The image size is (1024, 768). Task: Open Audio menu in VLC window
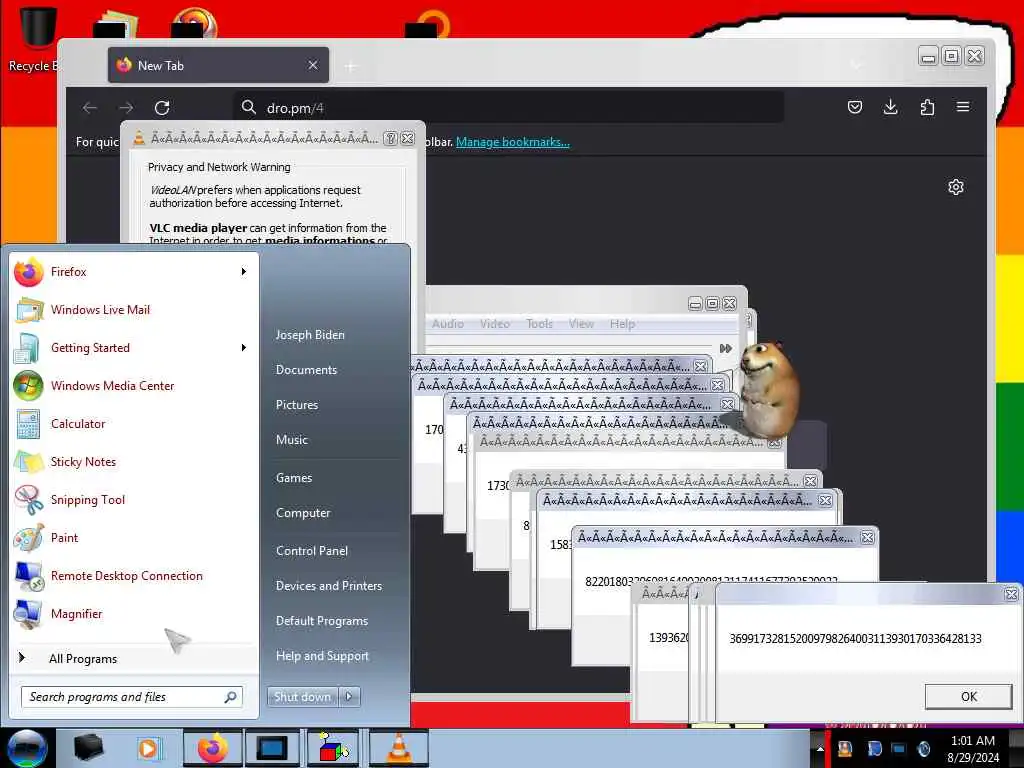(447, 324)
